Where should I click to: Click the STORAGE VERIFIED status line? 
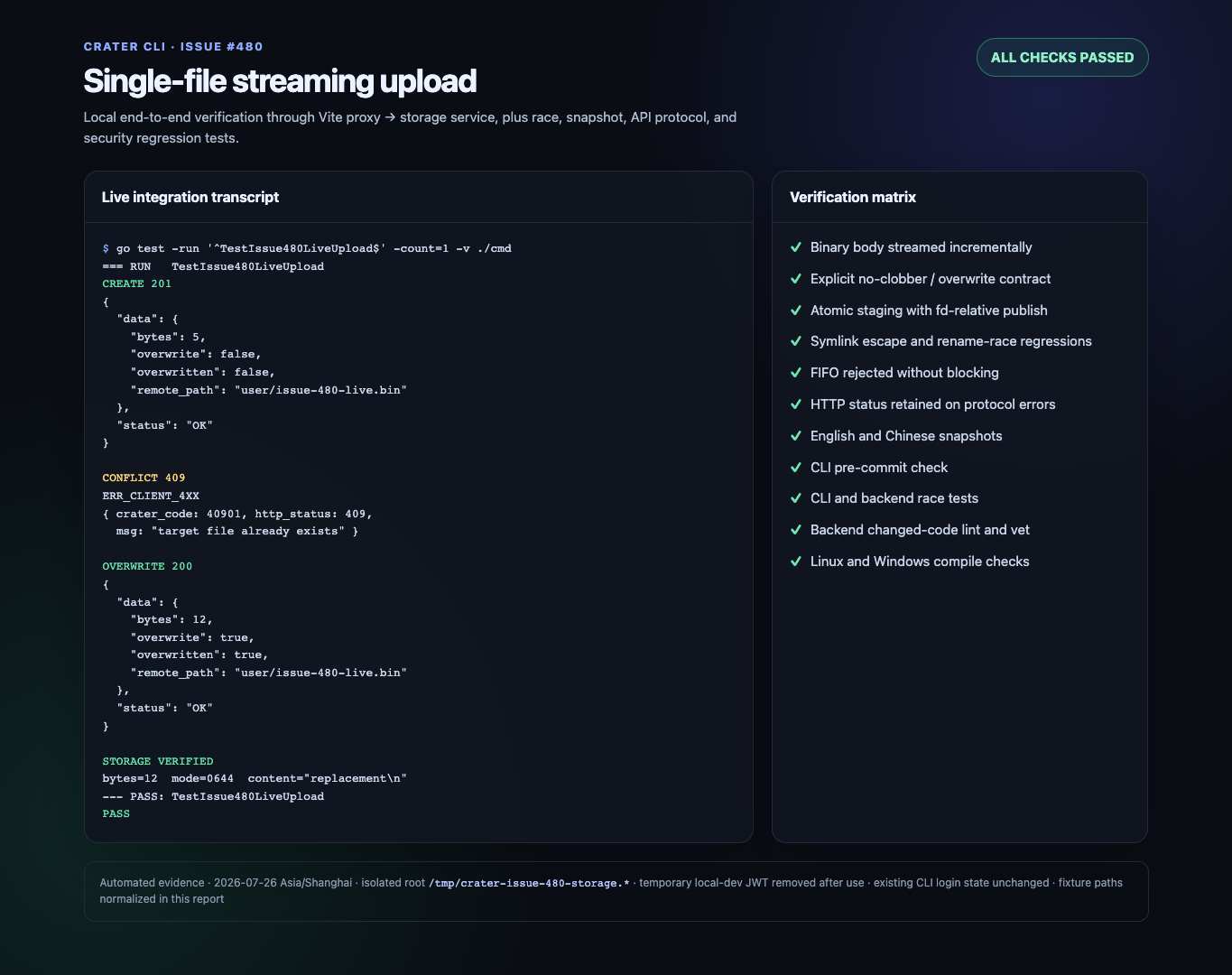click(158, 761)
